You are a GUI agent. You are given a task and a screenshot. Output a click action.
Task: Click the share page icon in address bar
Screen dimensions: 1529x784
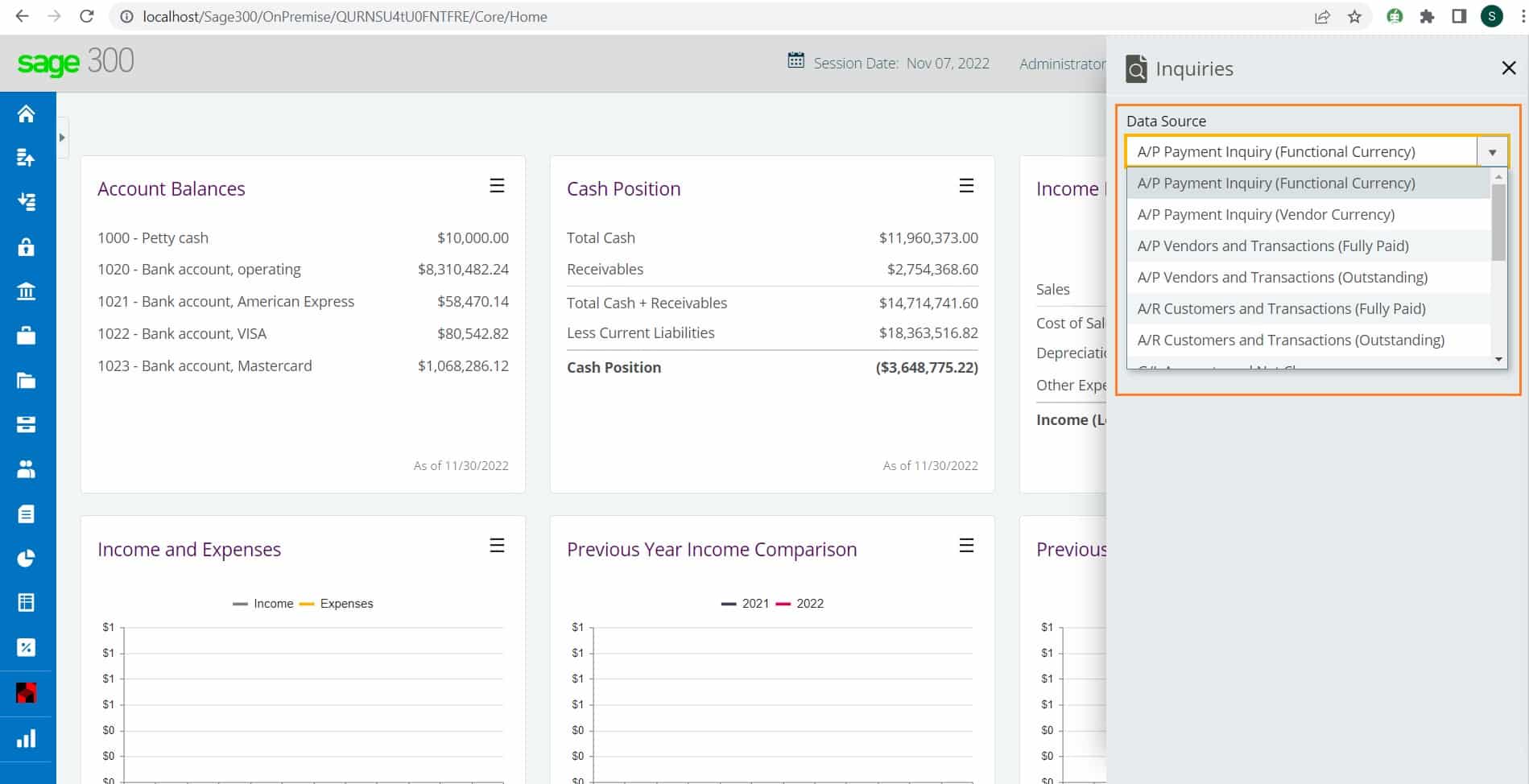(x=1322, y=17)
